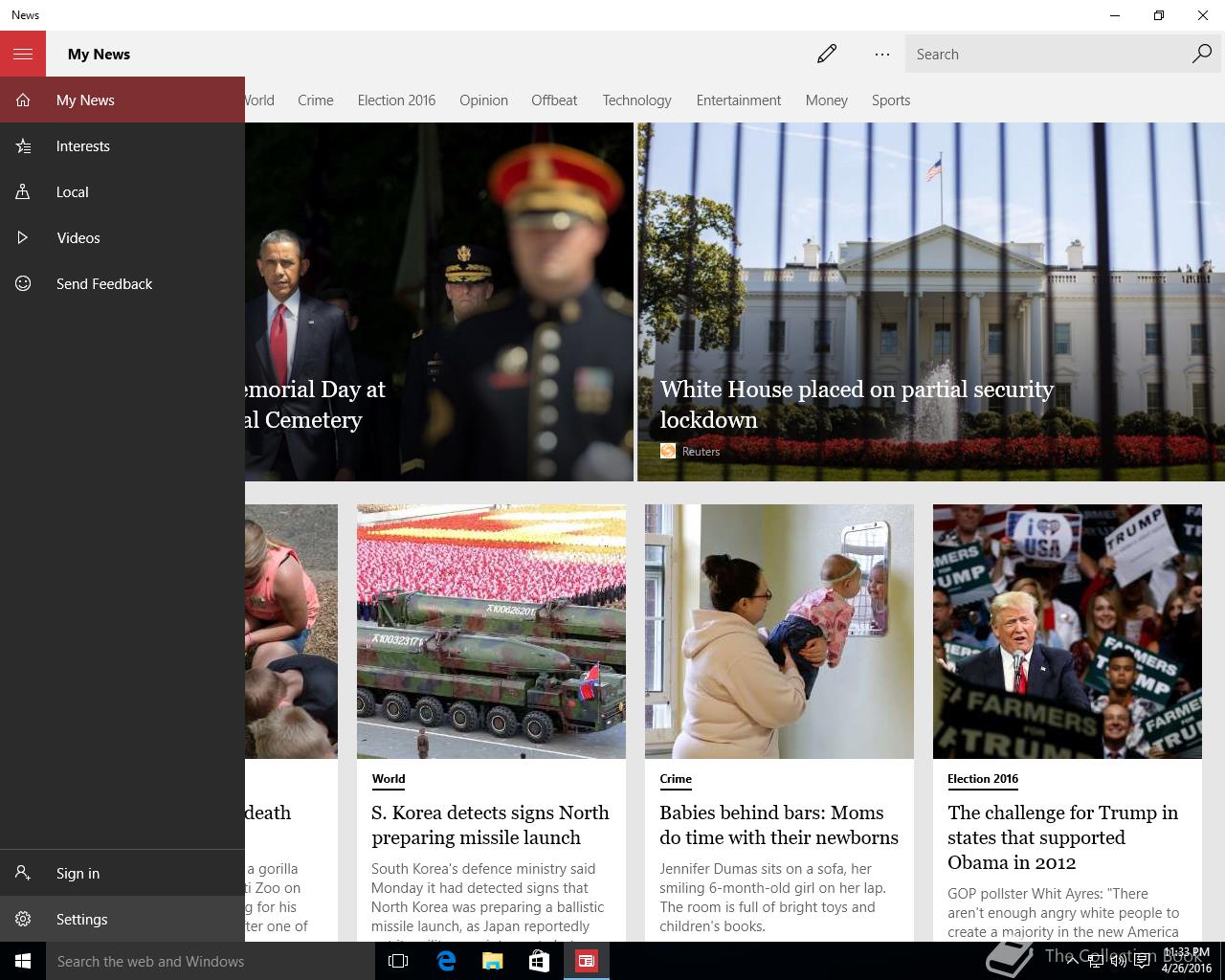Launch Microsoft Edge from the taskbar

click(446, 961)
